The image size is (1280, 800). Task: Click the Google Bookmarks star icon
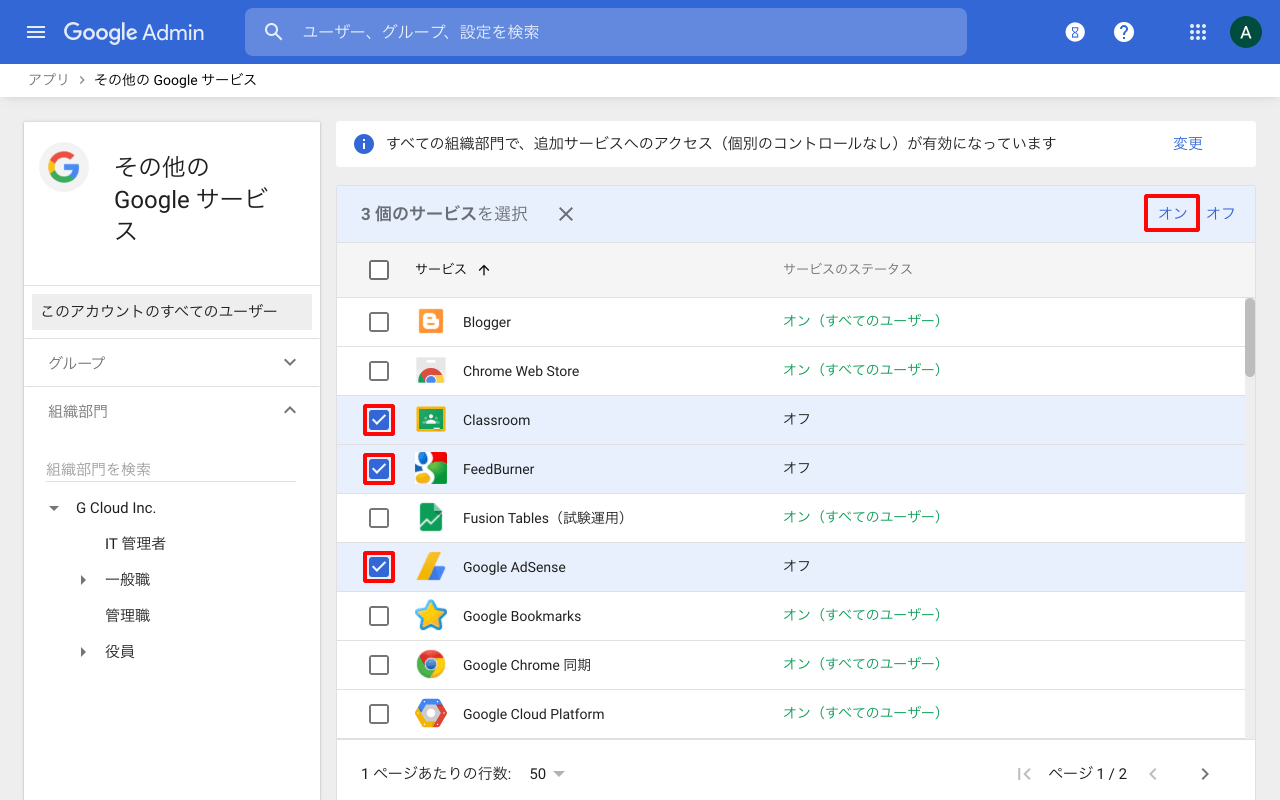(x=431, y=616)
